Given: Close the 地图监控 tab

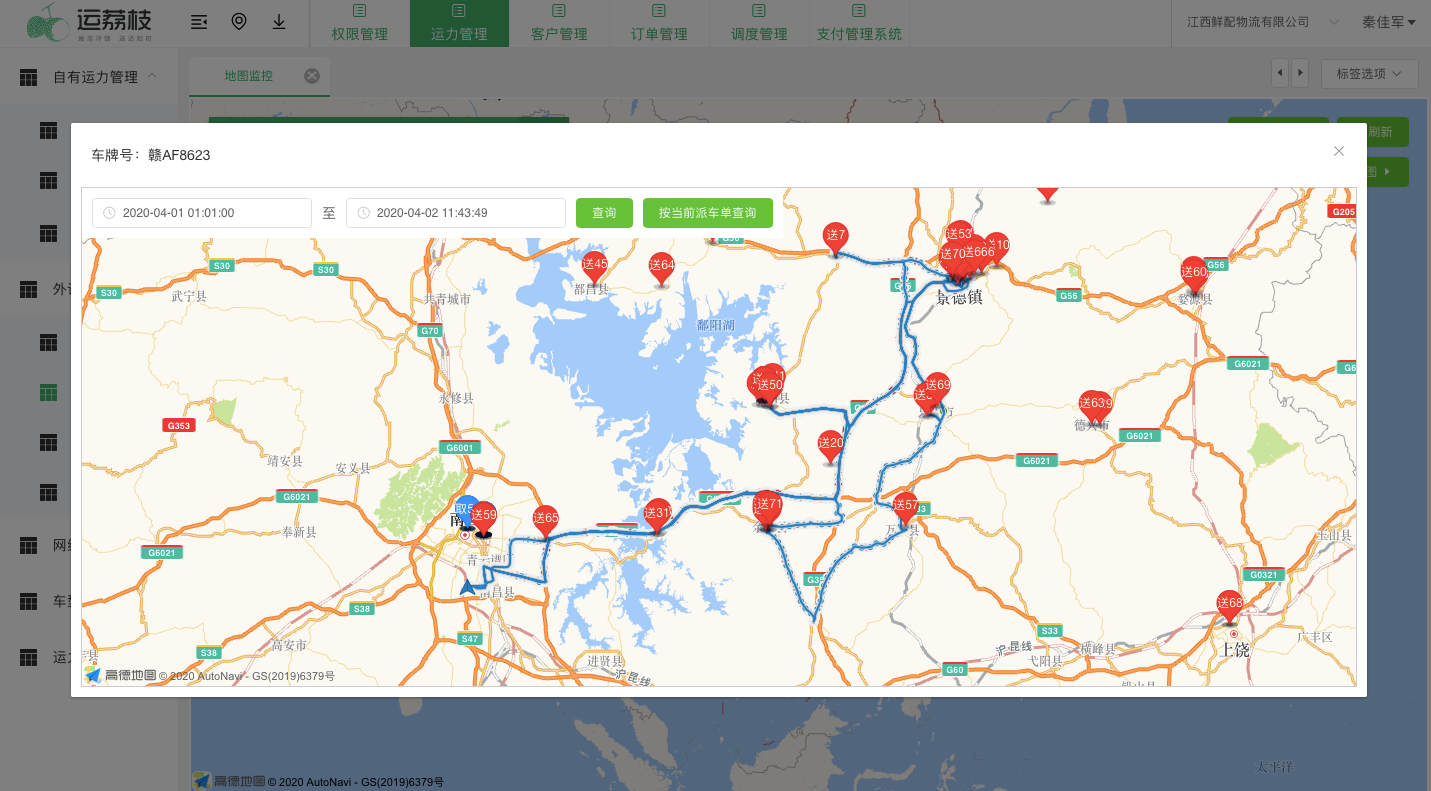Looking at the screenshot, I should (x=312, y=76).
